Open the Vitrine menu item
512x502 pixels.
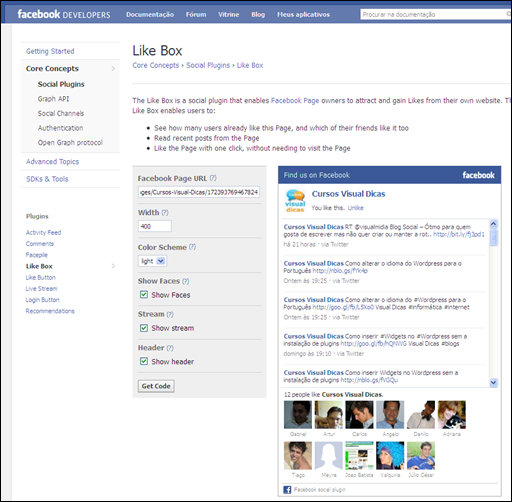point(229,14)
